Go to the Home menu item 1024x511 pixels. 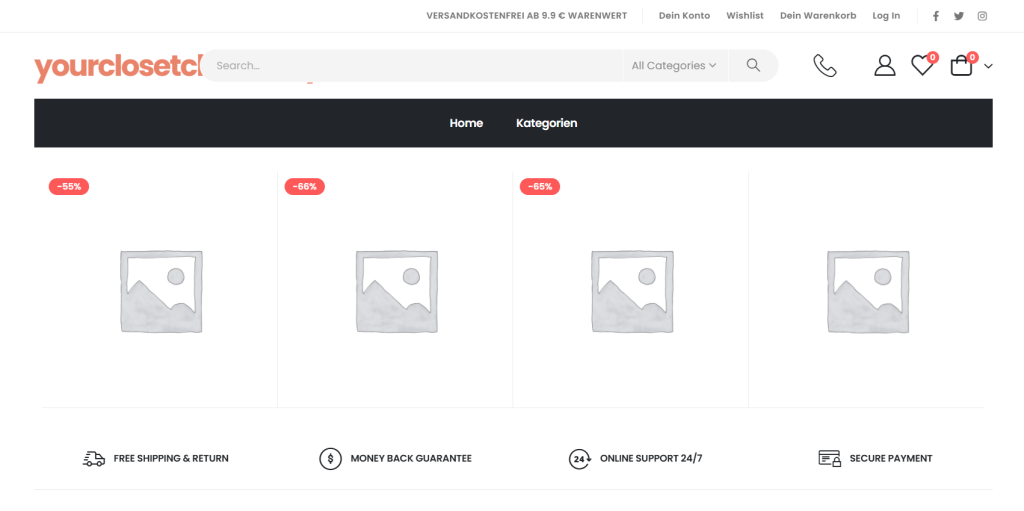[x=466, y=123]
